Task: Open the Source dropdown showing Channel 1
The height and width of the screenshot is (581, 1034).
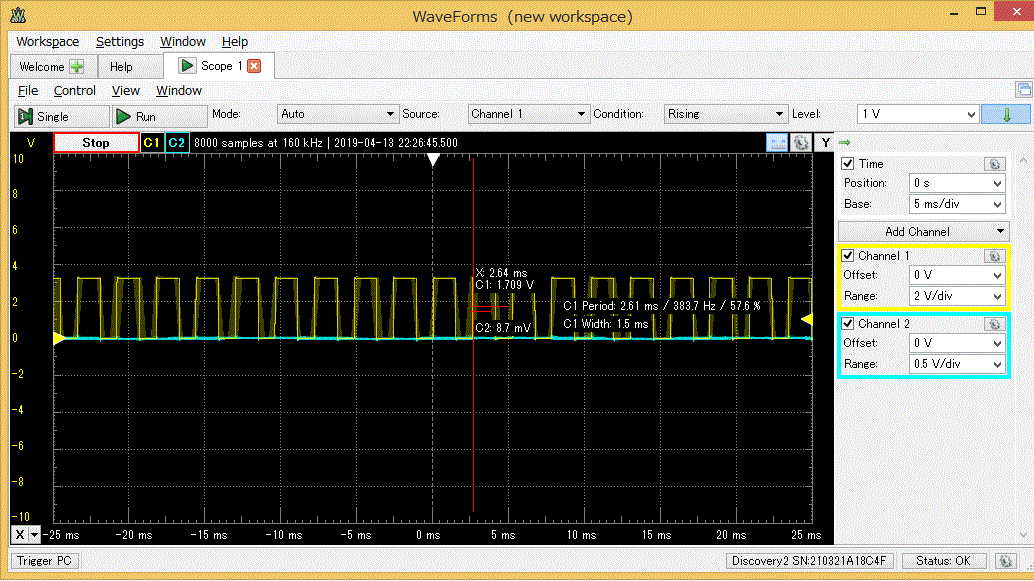Action: point(528,114)
